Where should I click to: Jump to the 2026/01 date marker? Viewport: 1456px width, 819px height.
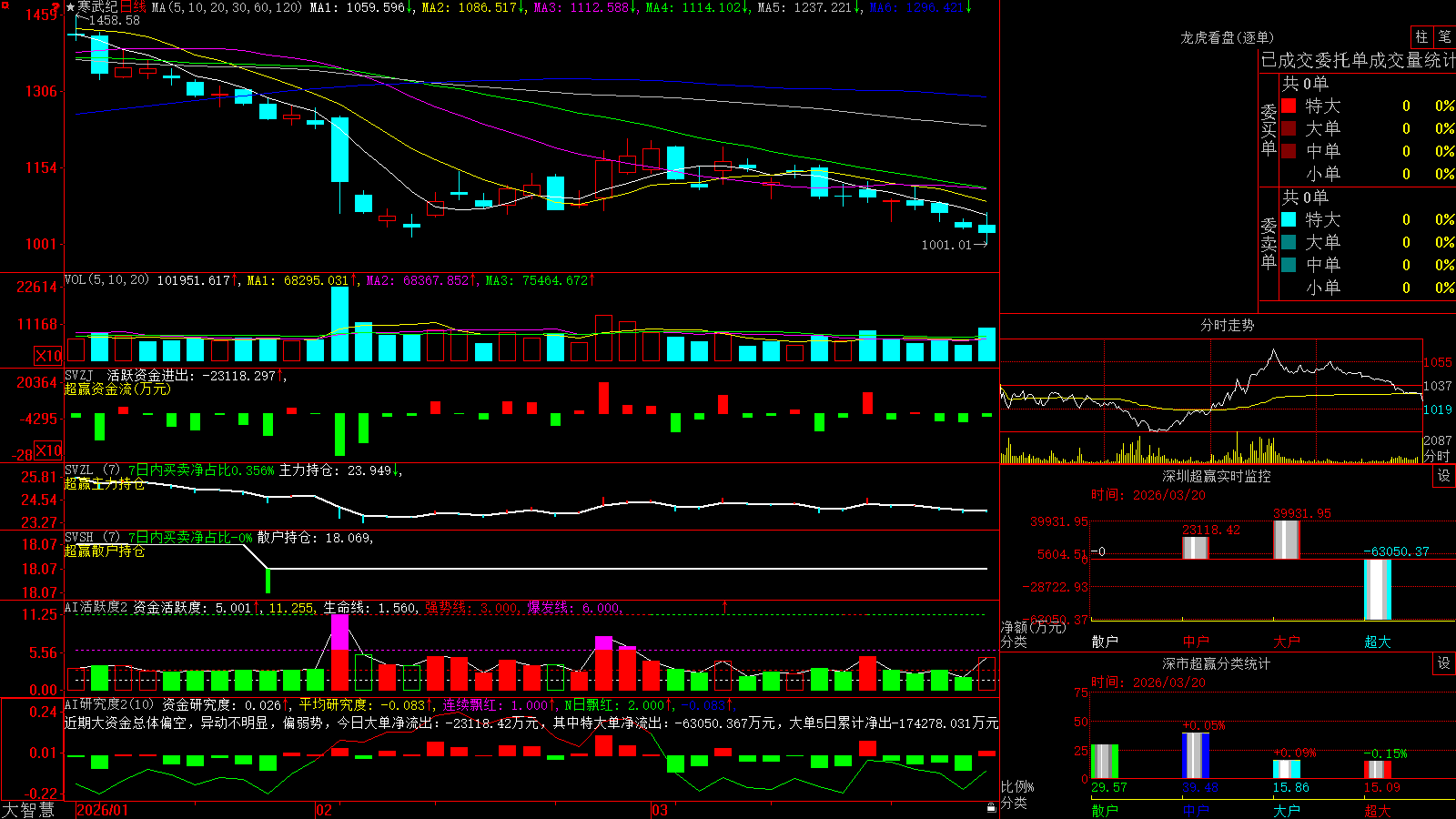click(x=103, y=810)
